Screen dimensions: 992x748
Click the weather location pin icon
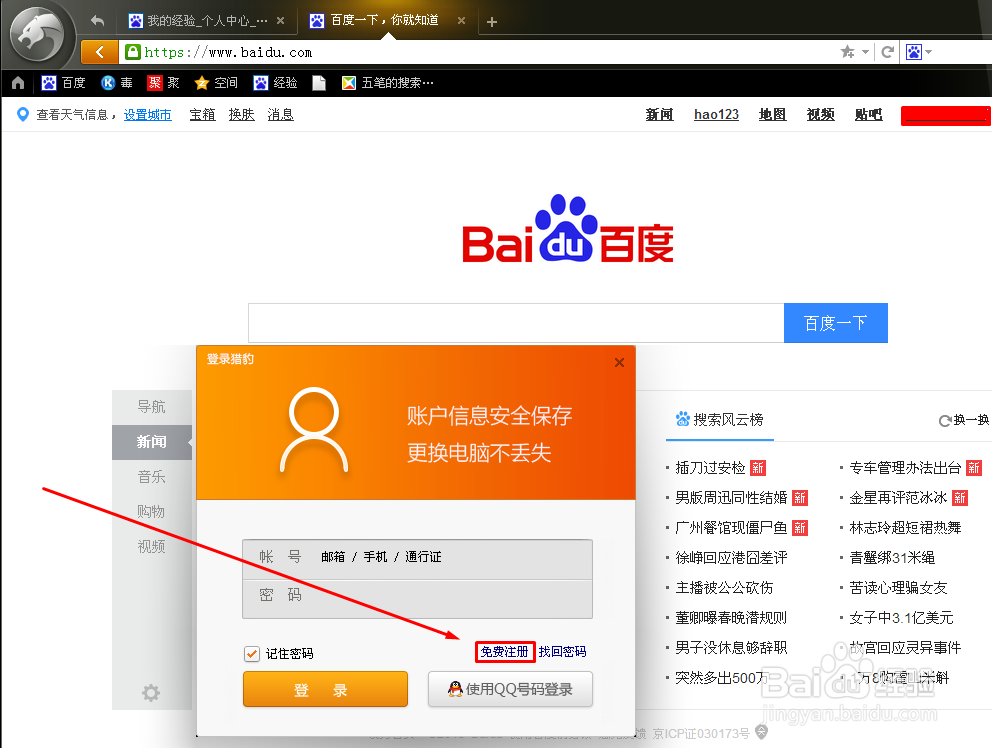23,115
